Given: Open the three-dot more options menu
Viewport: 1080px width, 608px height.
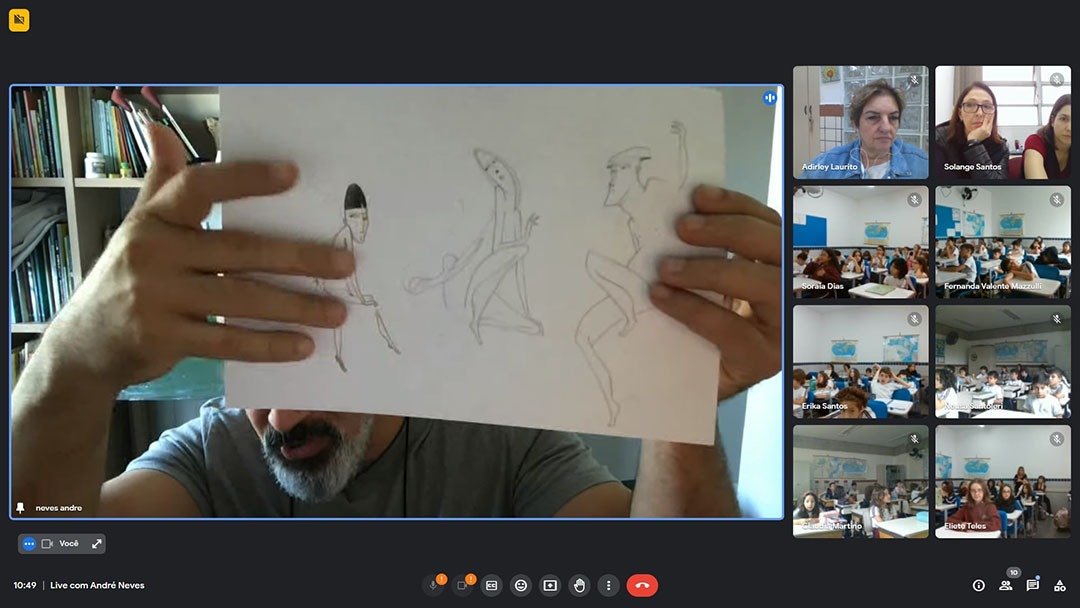Looking at the screenshot, I should (608, 586).
